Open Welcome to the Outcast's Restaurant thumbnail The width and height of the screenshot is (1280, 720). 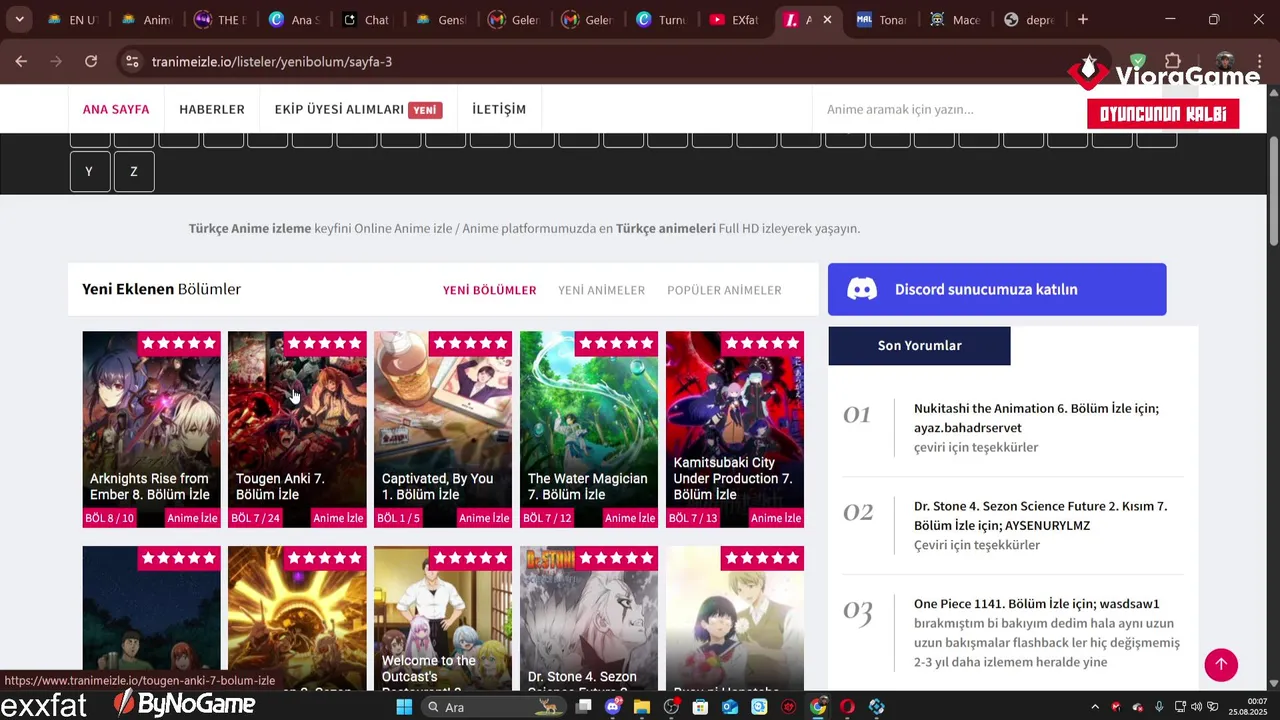(443, 618)
